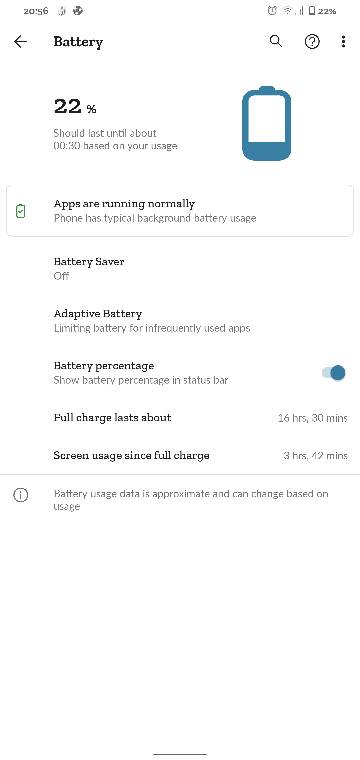Open Adaptive Battery settings
This screenshot has width=360, height=760.
(180, 321)
